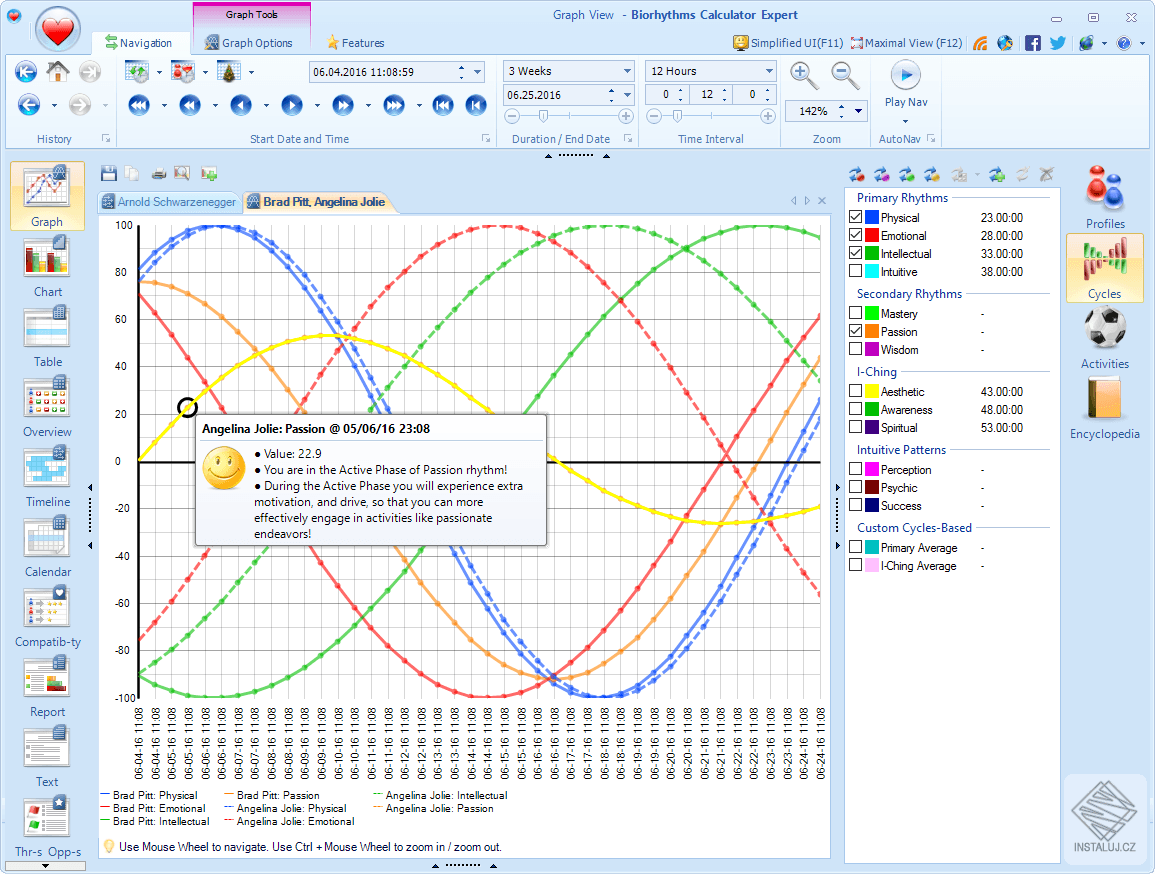The width and height of the screenshot is (1155, 874).
Task: Click the decrease time interval minus button
Action: click(653, 116)
